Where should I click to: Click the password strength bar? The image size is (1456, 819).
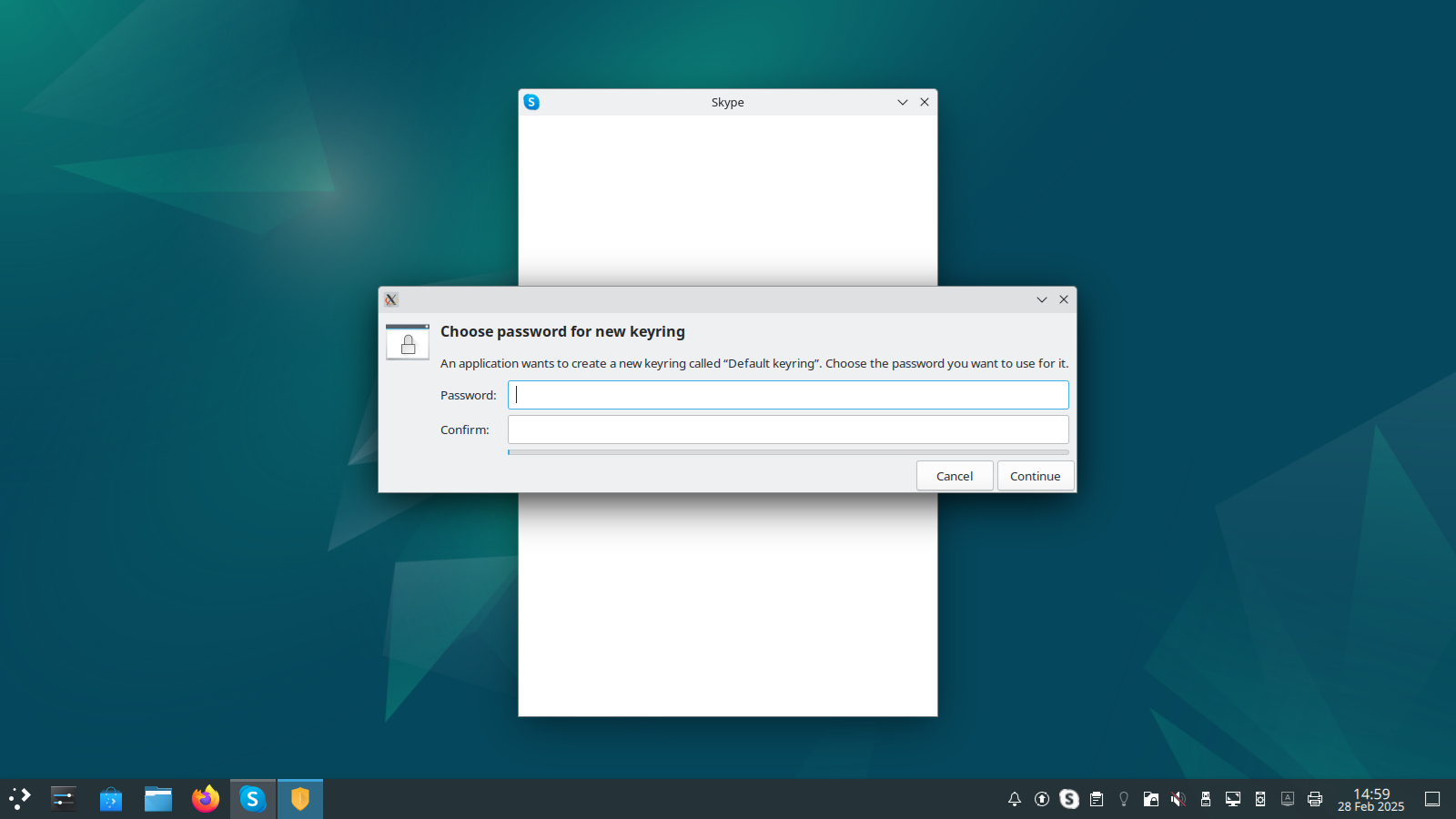point(788,452)
